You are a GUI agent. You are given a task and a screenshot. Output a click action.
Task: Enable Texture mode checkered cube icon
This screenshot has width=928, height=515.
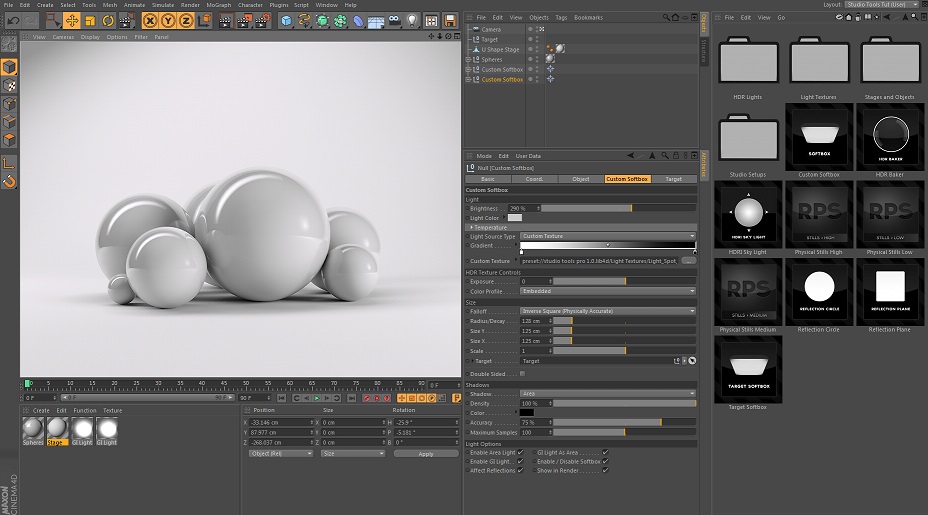[9, 85]
